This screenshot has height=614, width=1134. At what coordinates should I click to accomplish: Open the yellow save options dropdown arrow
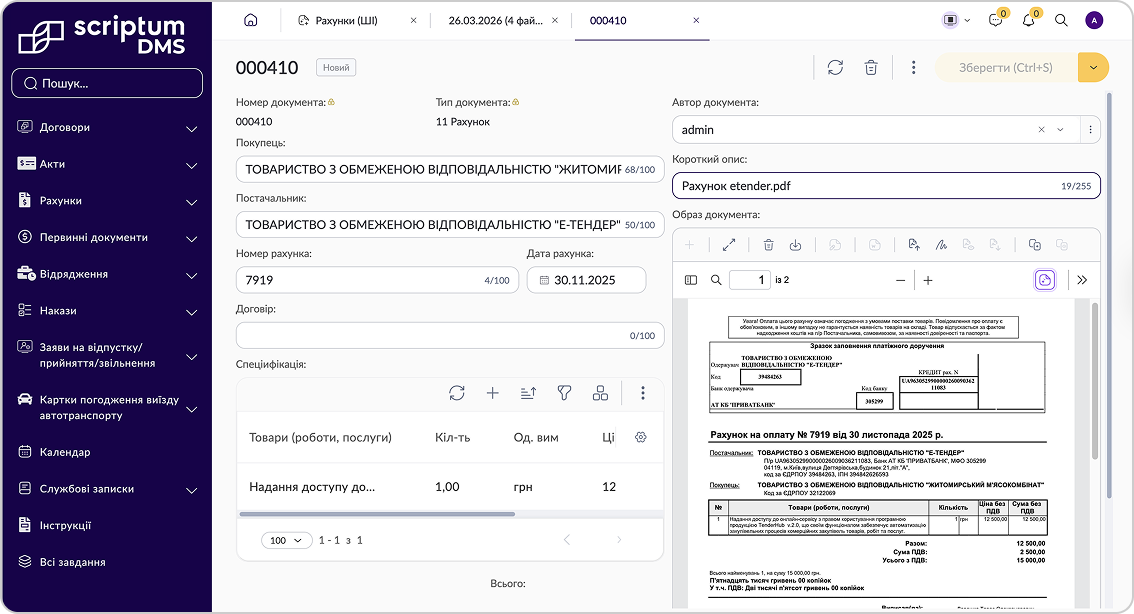[x=1094, y=67]
